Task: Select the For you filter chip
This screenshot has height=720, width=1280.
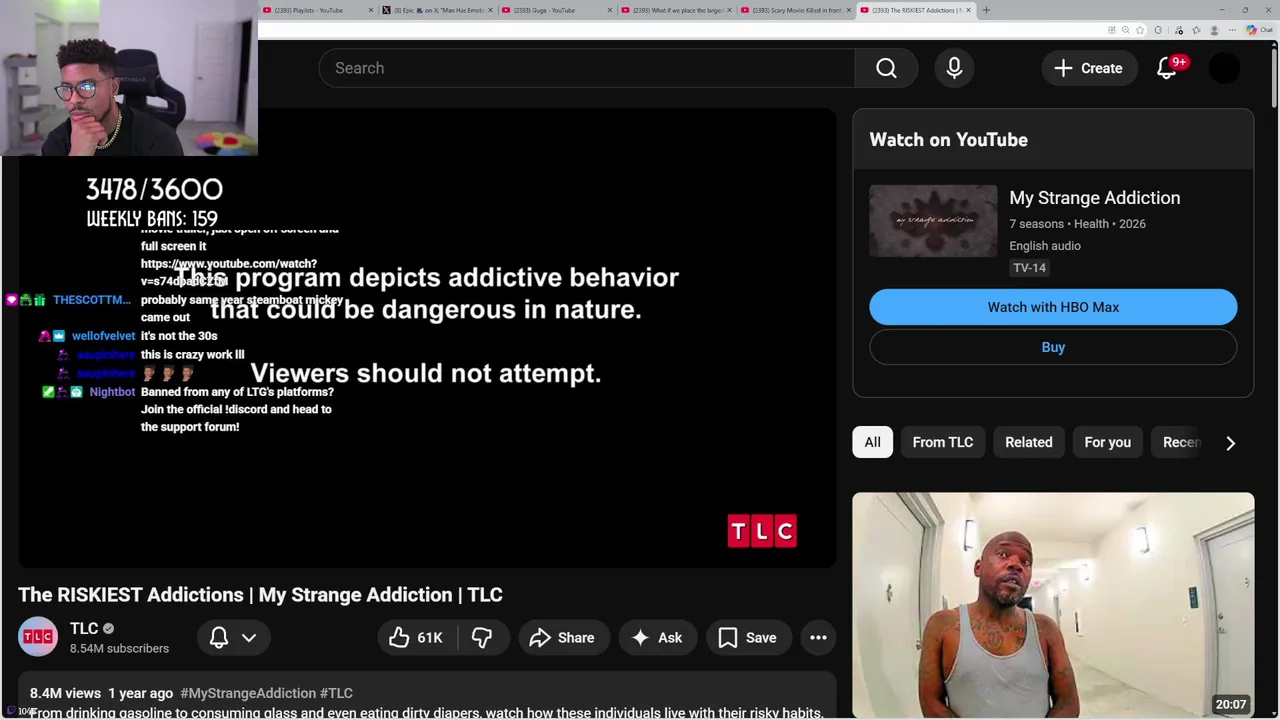Action: (1107, 442)
